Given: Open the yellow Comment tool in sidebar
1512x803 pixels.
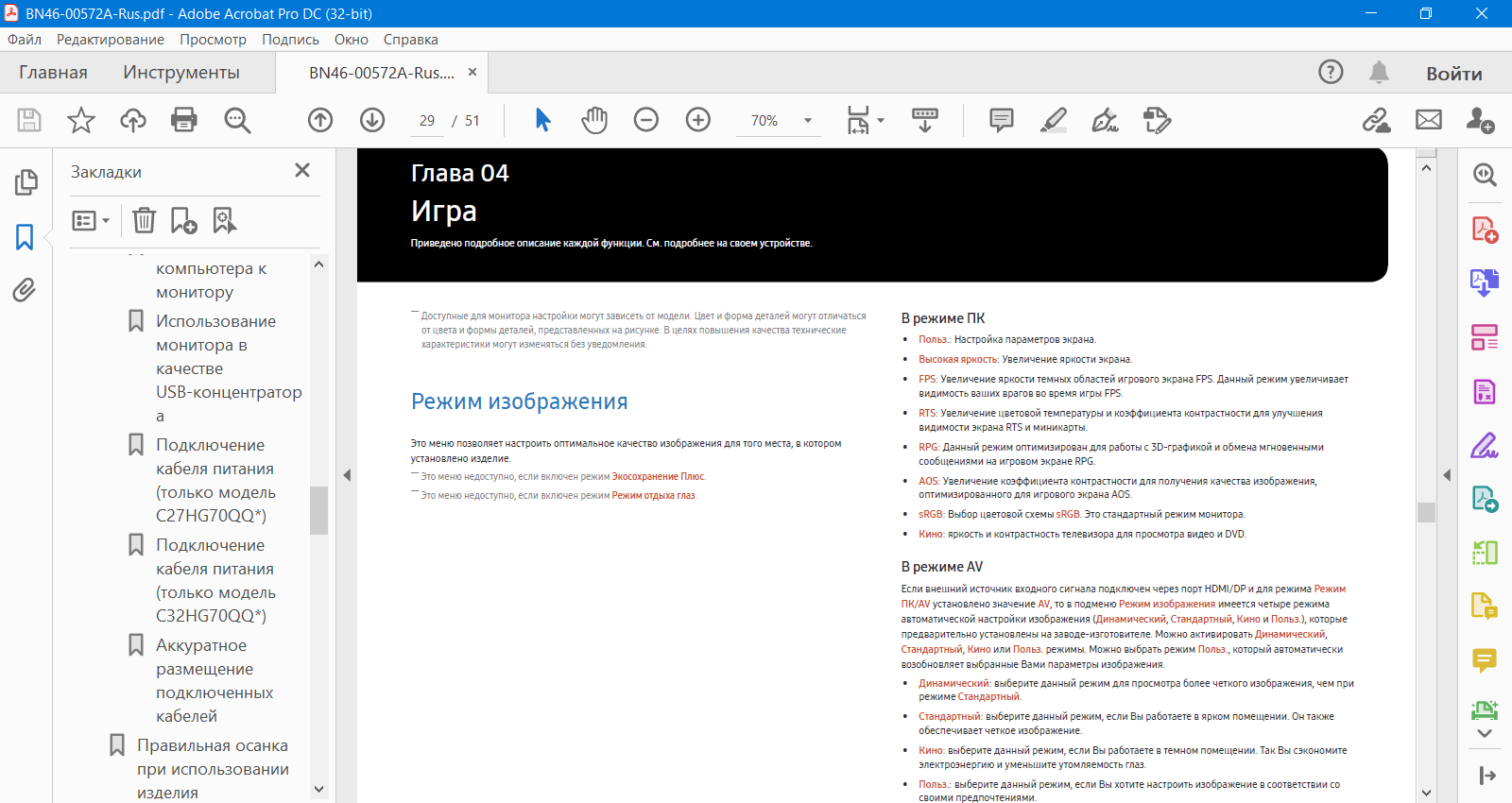Looking at the screenshot, I should pyautogui.click(x=1485, y=660).
